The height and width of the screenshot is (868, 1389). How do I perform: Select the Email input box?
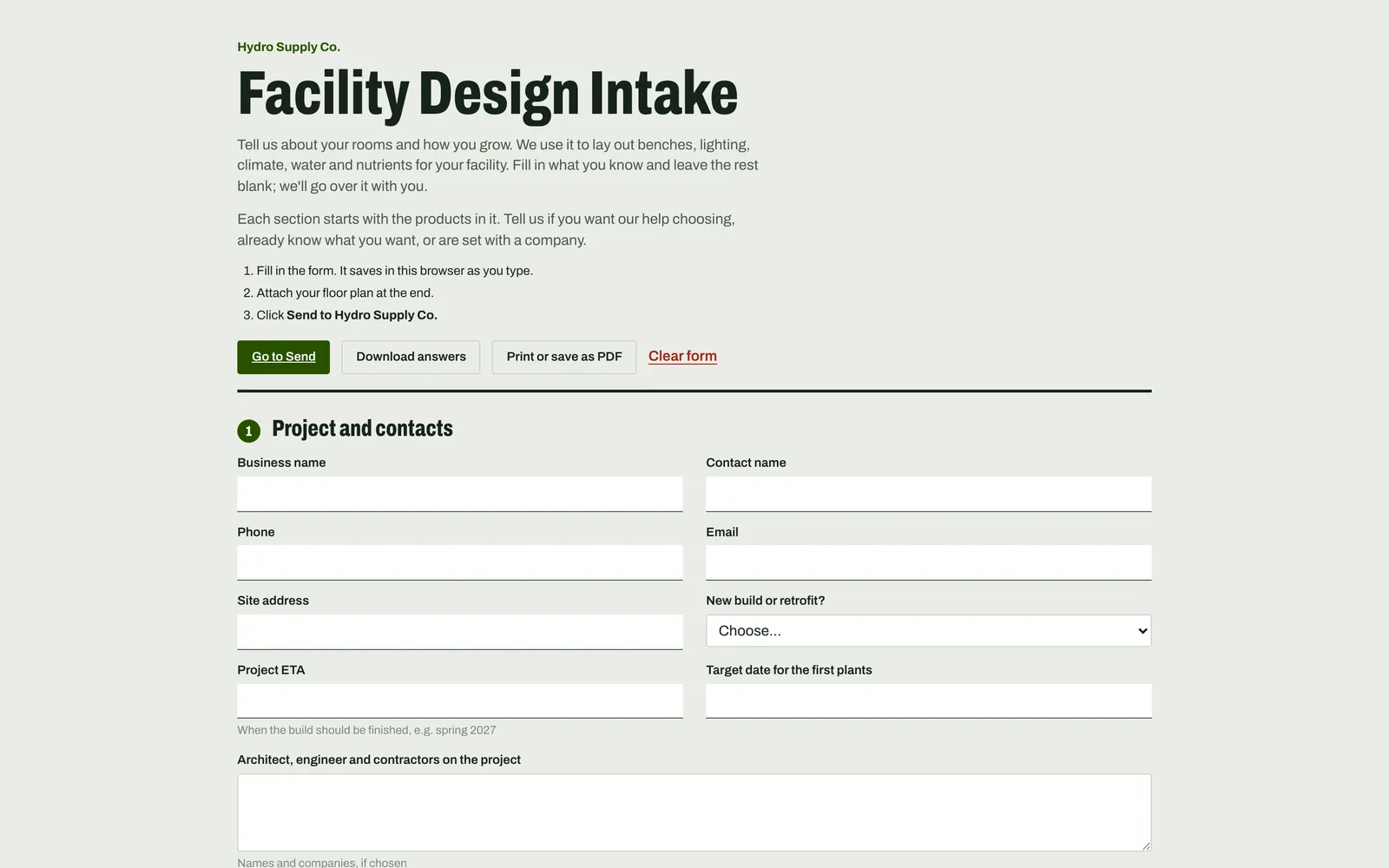coord(929,562)
